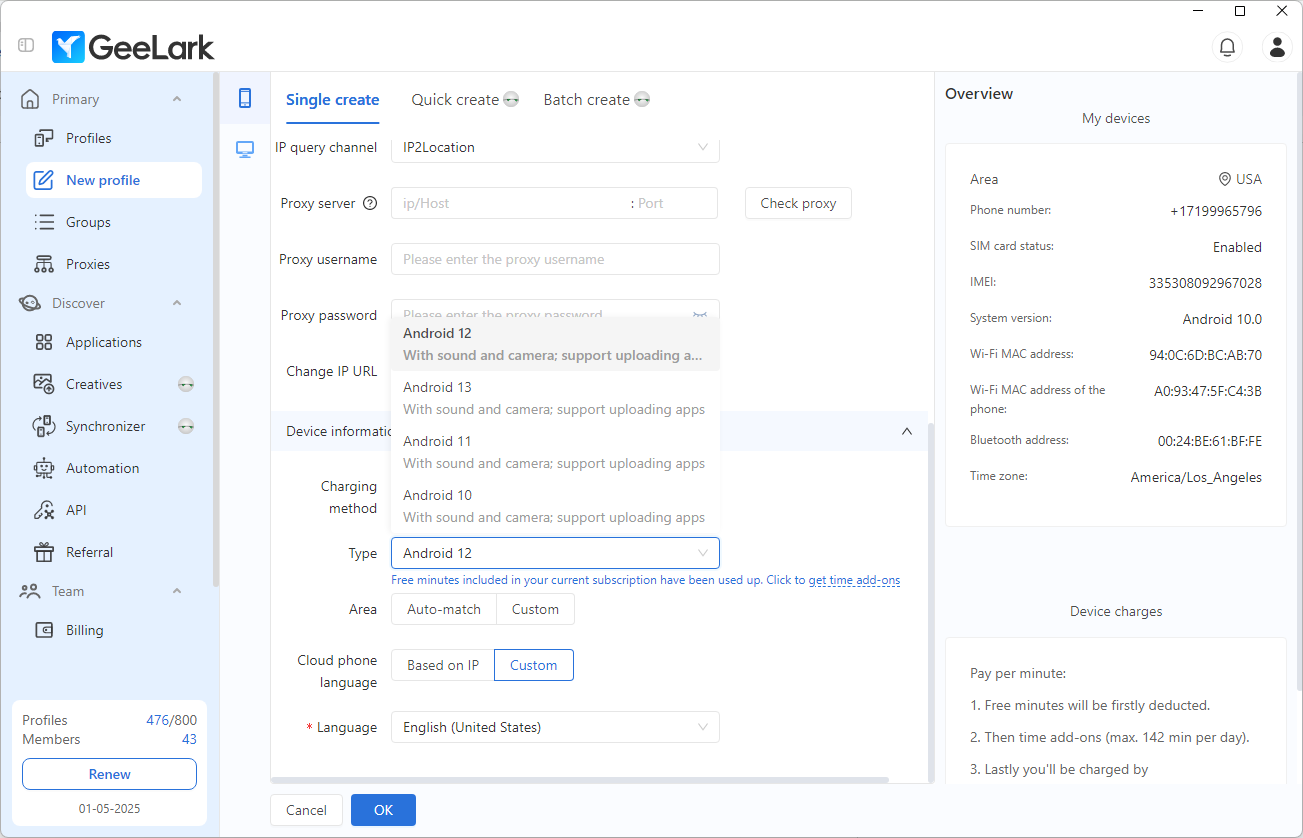Open New profile in the sidebar

[114, 180]
